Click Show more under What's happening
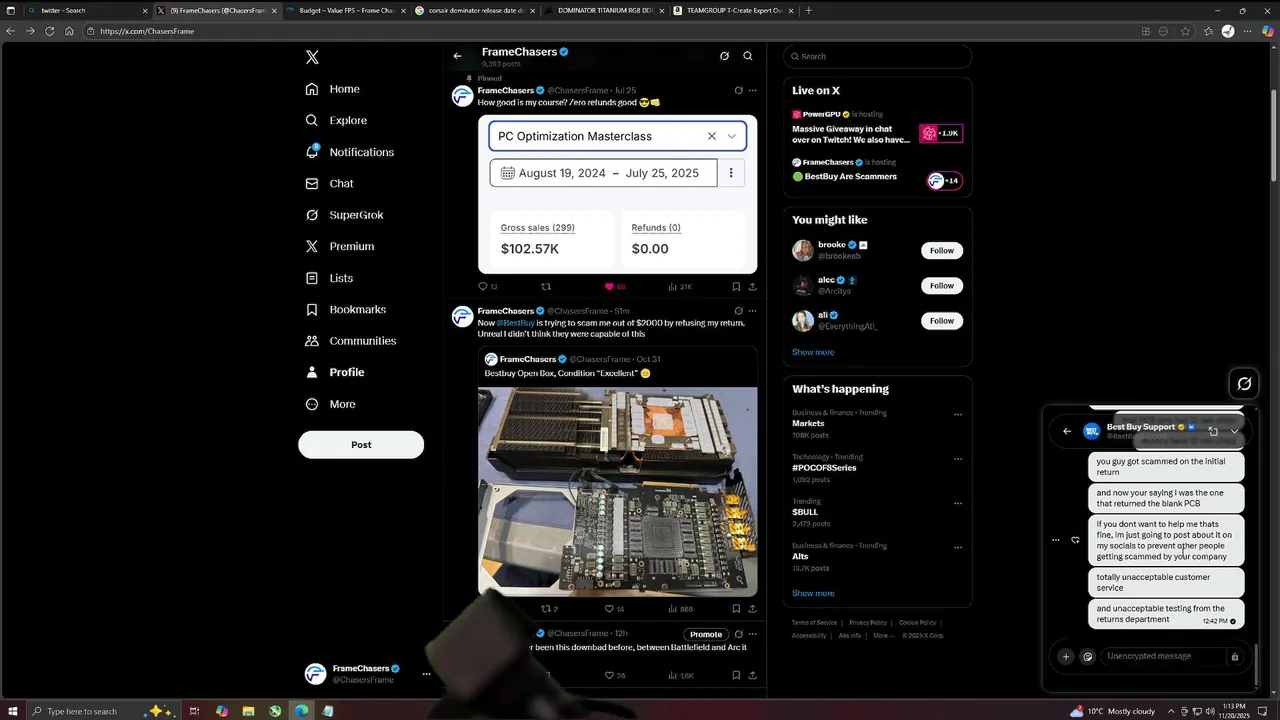The image size is (1280, 720). pyautogui.click(x=813, y=593)
